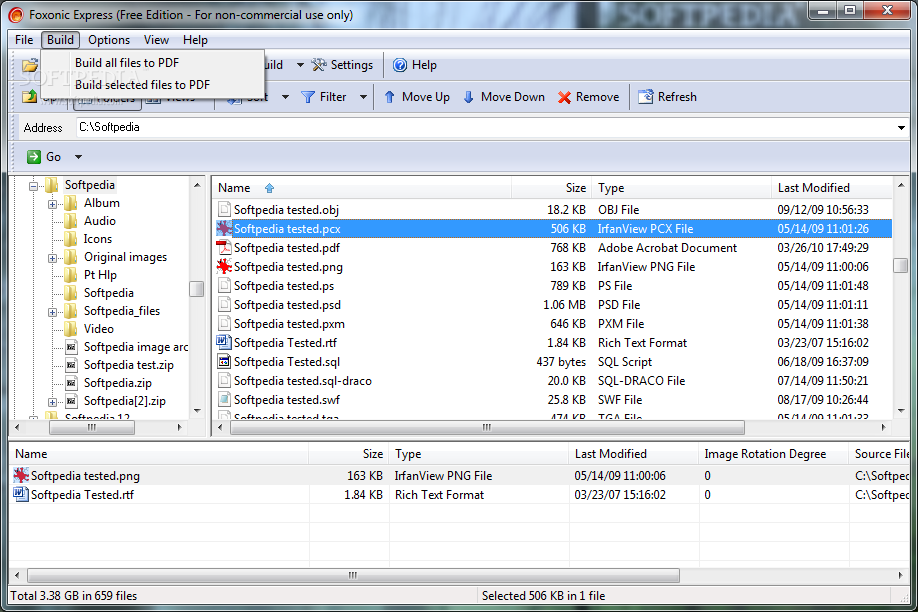Click the Last Modified column header in file list
This screenshot has height=612, width=918.
pos(831,188)
